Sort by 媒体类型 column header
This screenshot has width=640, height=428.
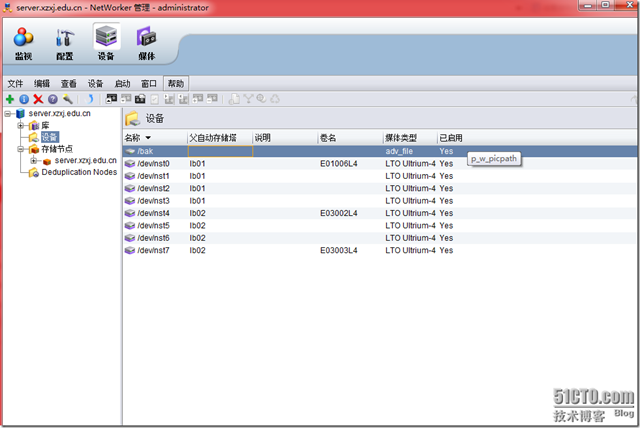pos(410,138)
